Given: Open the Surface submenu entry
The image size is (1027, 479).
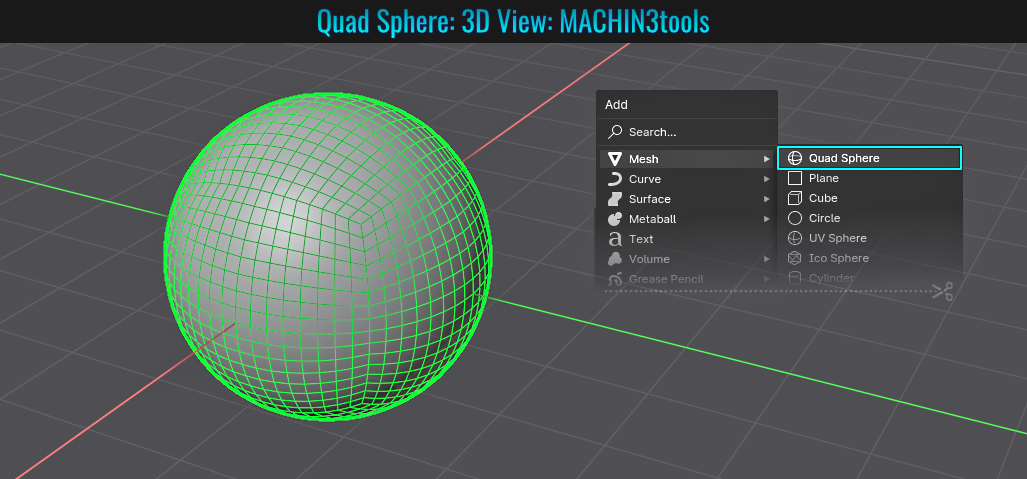Looking at the screenshot, I should [686, 199].
